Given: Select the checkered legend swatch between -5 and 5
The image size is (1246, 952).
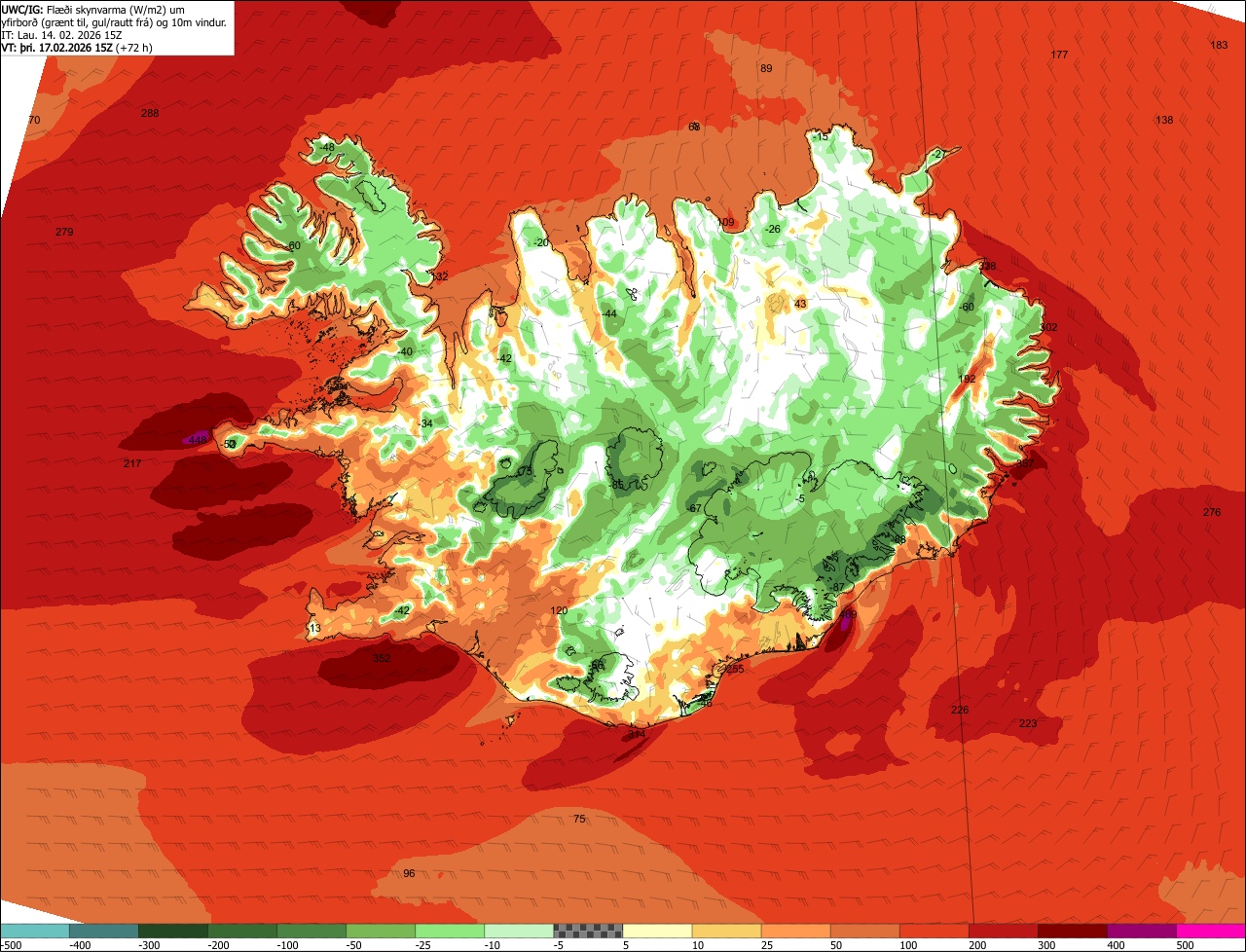Looking at the screenshot, I should pos(587,931).
